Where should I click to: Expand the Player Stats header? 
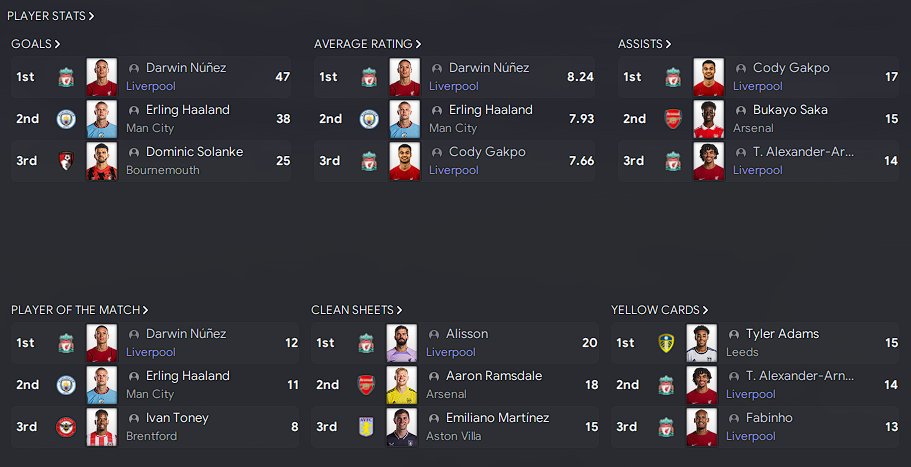tap(51, 16)
